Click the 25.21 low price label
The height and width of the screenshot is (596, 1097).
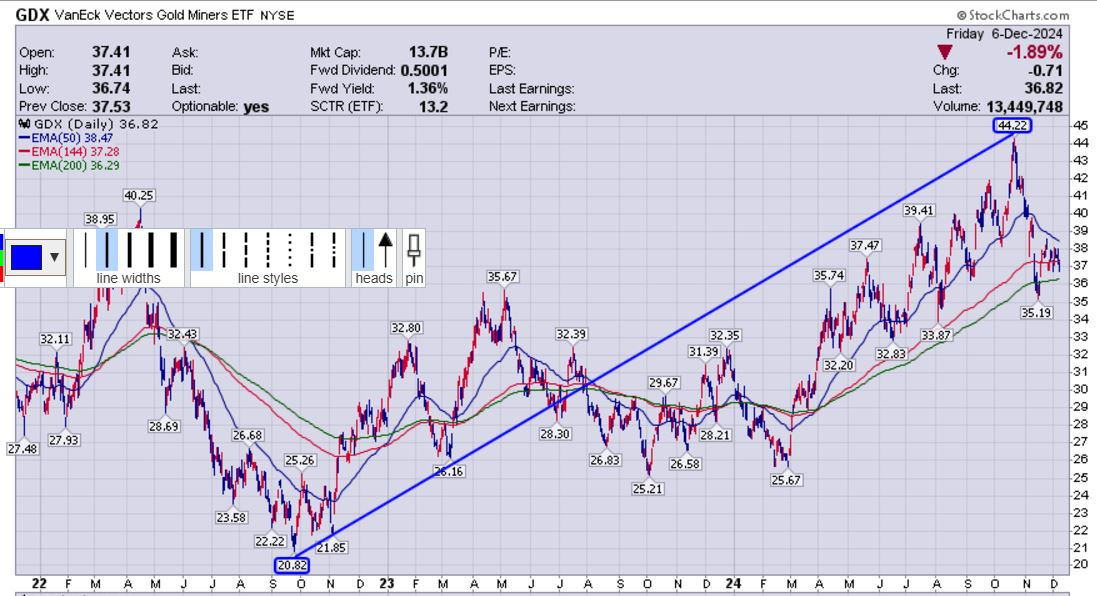tap(647, 489)
